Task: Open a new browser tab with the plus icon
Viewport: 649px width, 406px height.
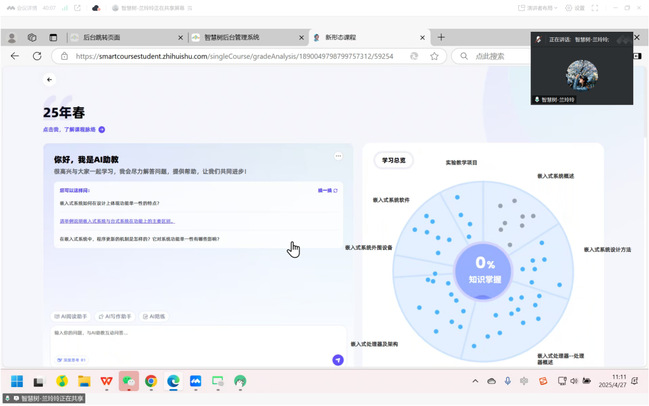Action: pos(441,37)
